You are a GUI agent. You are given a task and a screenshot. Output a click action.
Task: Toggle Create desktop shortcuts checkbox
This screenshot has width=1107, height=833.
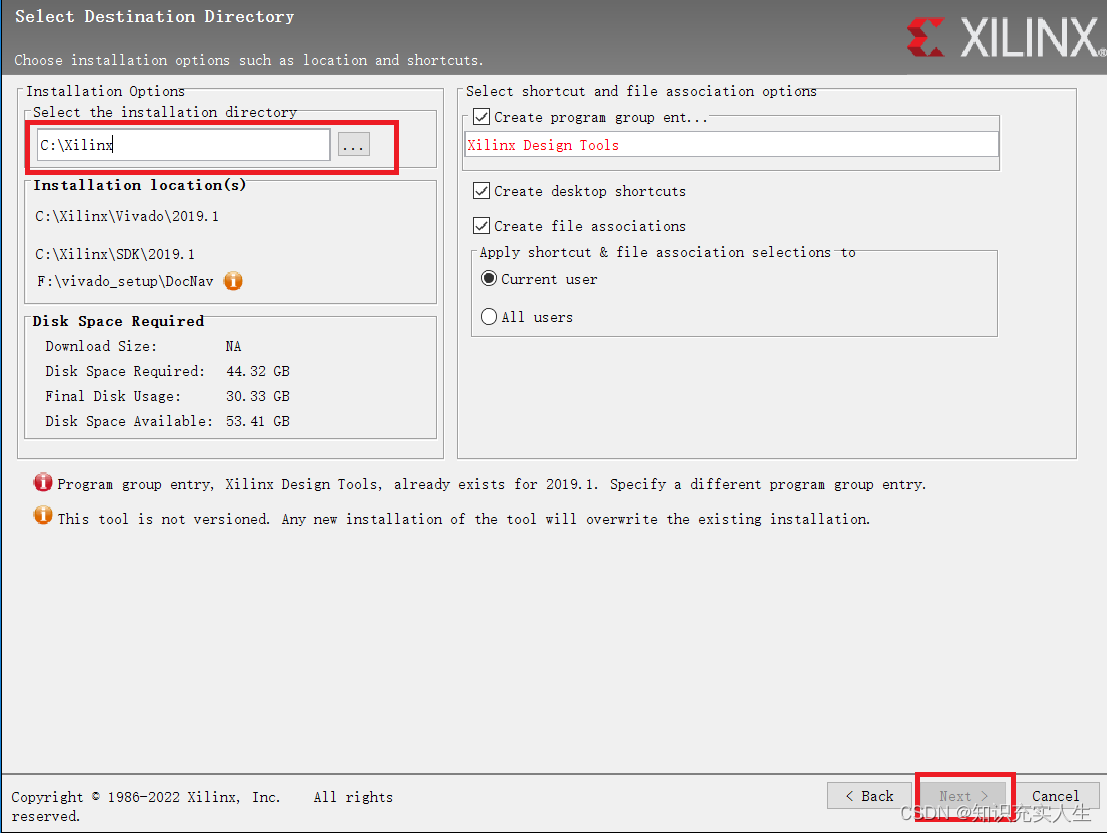[481, 191]
